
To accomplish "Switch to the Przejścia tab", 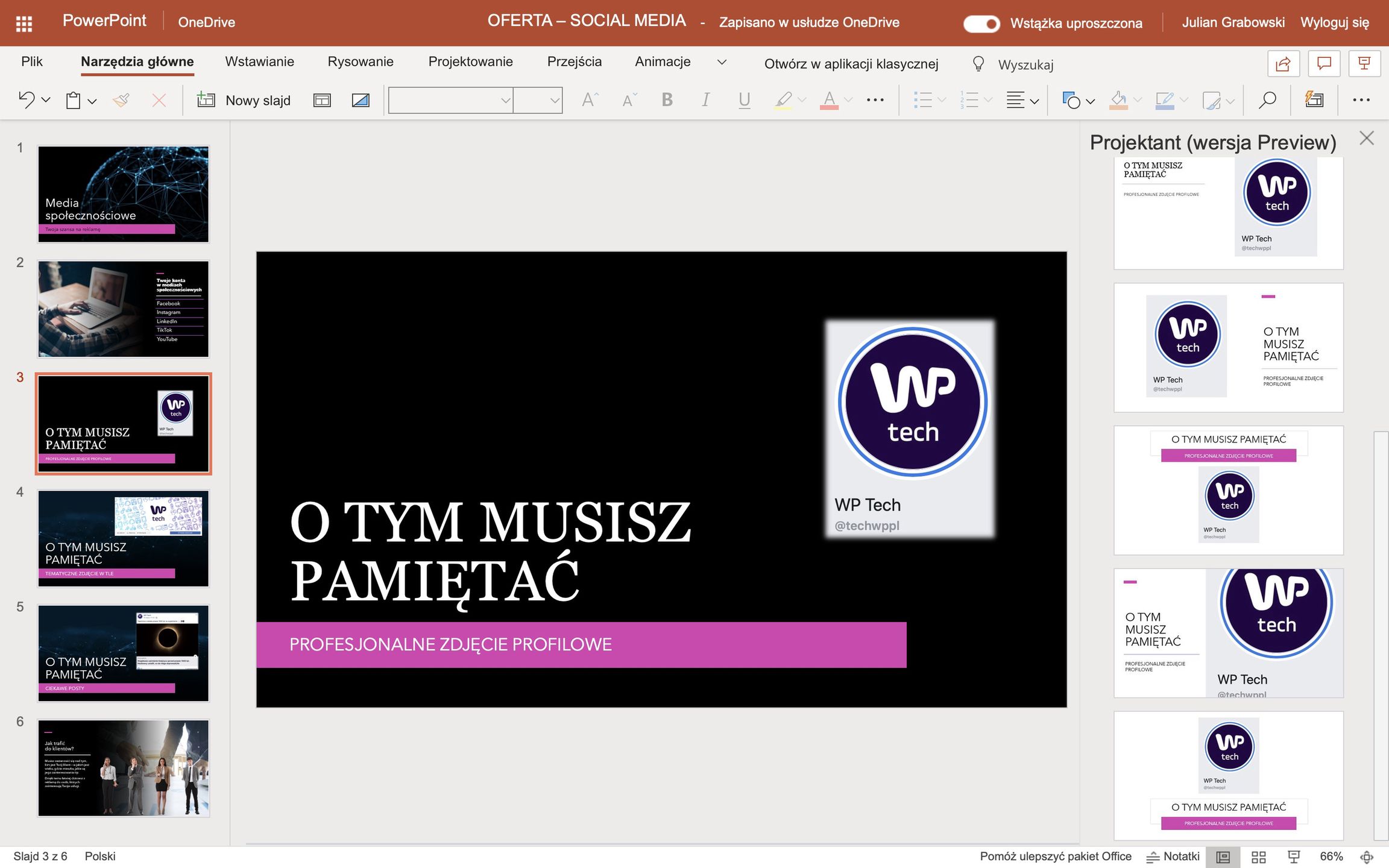I will tap(575, 61).
